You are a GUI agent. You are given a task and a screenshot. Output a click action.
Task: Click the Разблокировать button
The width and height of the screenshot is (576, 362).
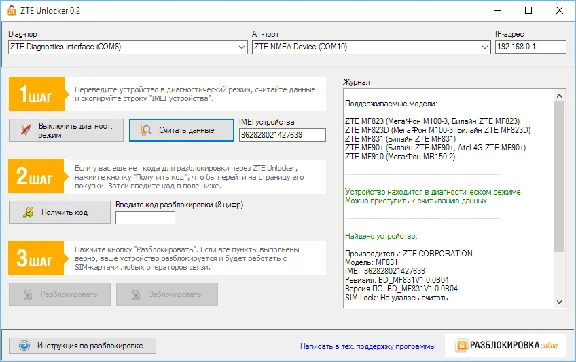(x=60, y=294)
